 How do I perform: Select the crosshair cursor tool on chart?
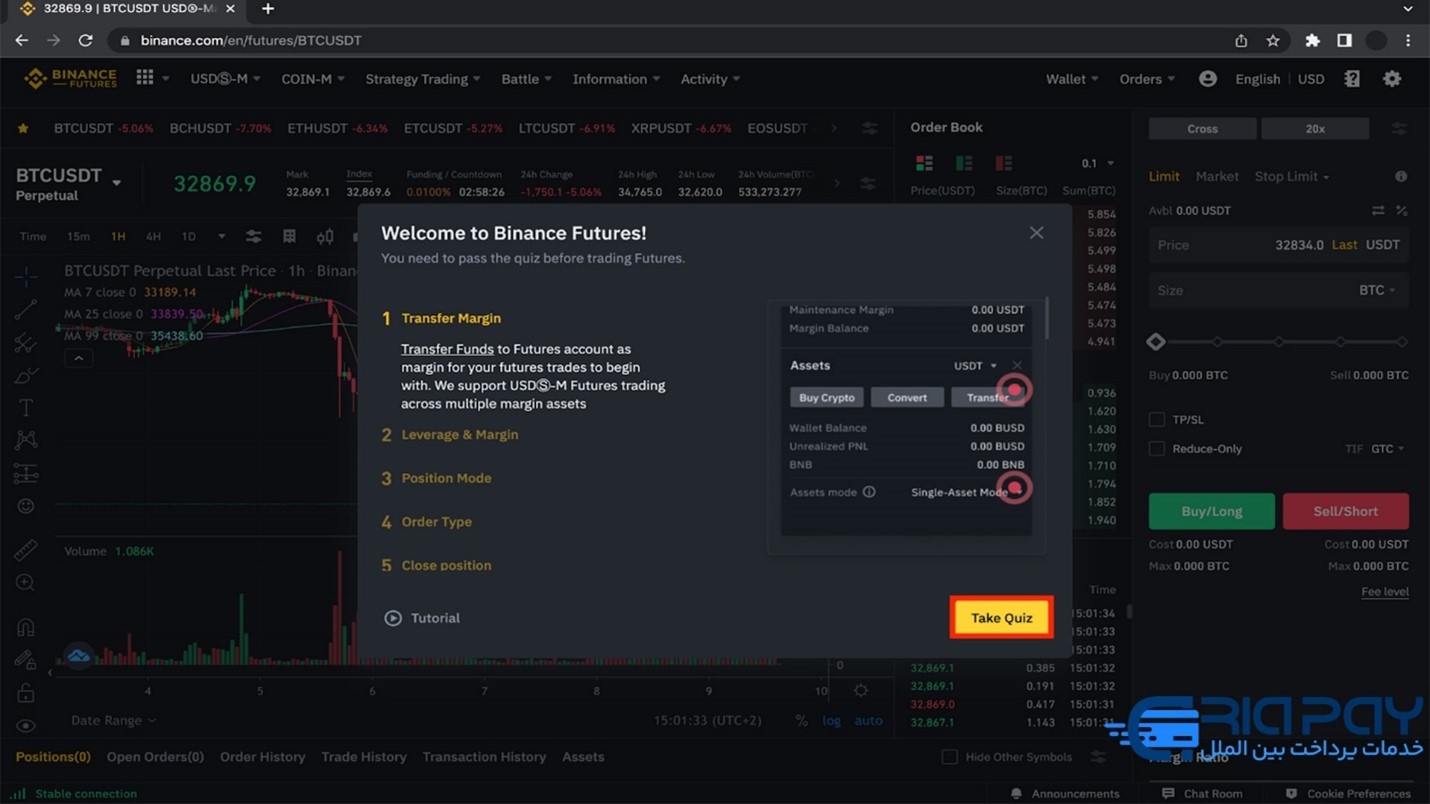[x=26, y=277]
